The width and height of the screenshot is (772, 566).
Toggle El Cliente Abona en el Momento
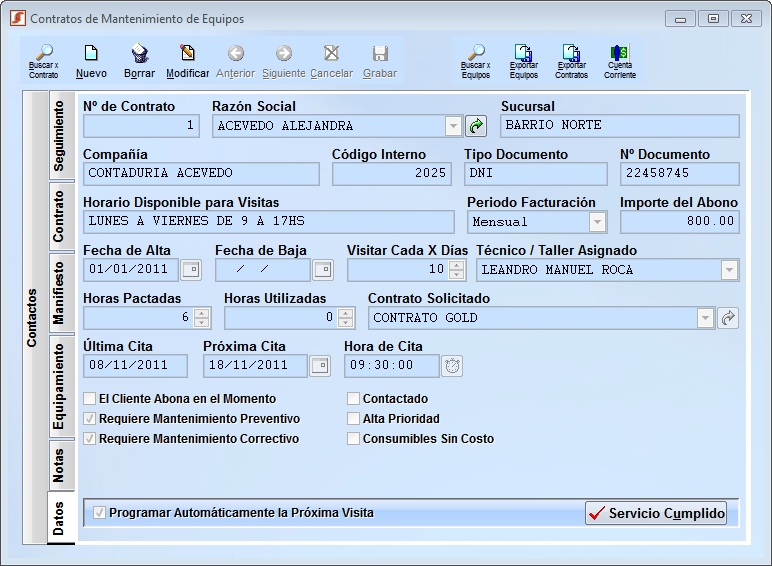tap(90, 398)
